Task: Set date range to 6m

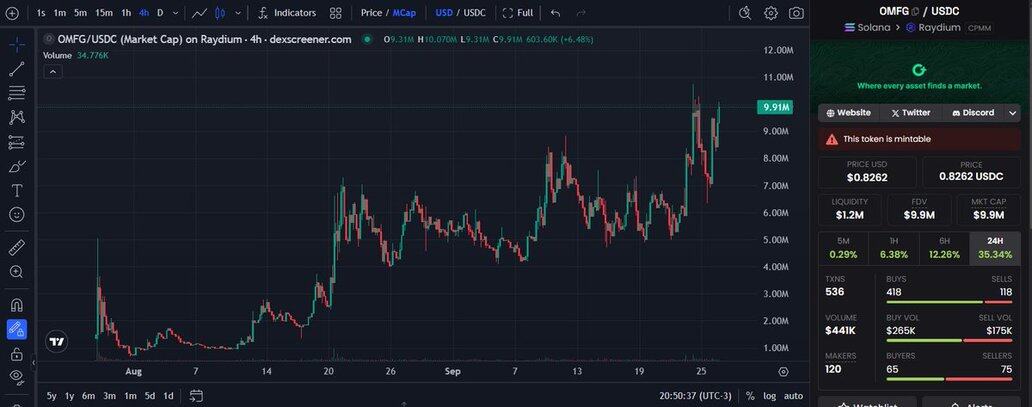Action: pos(88,396)
